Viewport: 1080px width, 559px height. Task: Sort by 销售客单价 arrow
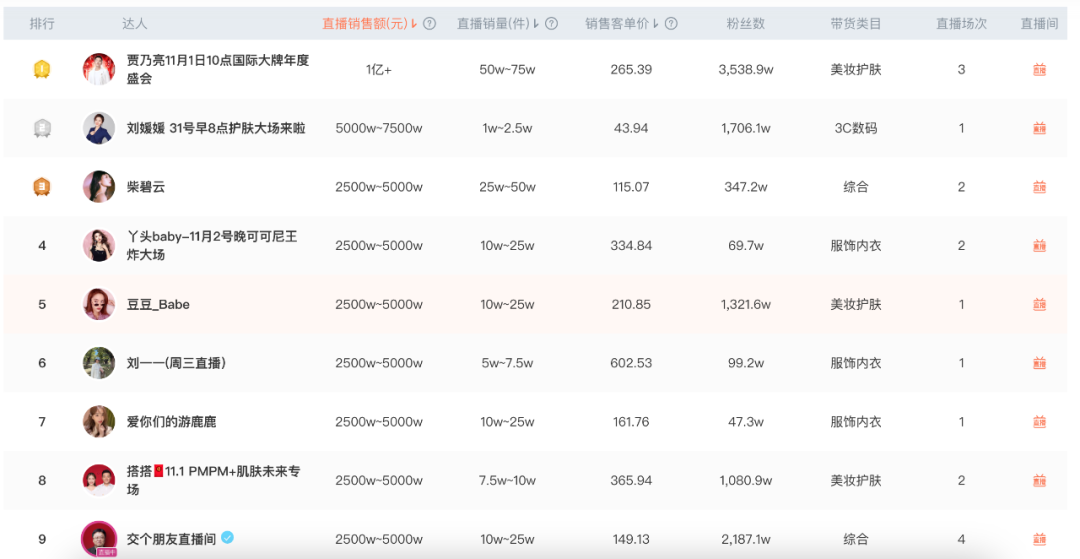656,24
